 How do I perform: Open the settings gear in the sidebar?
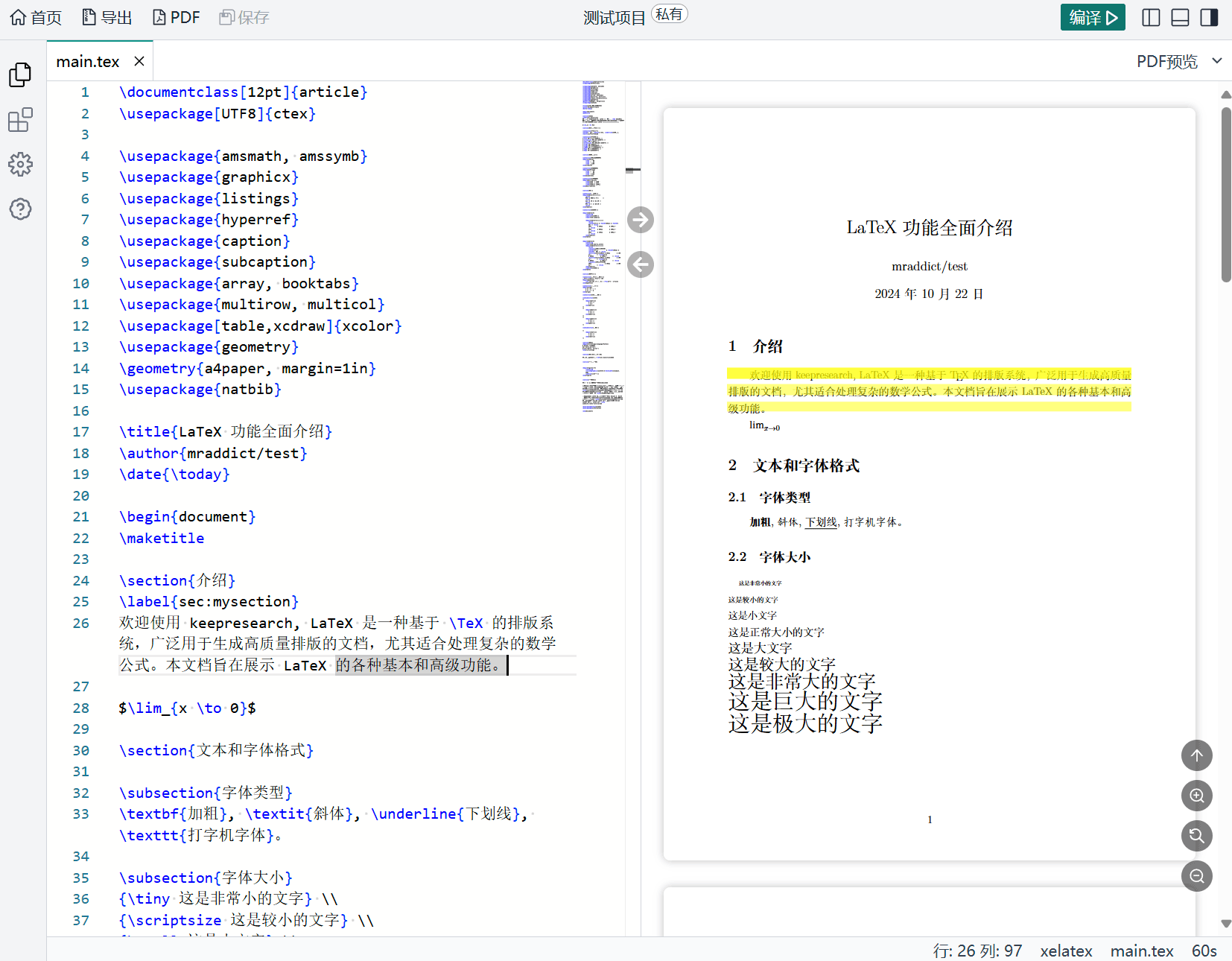click(20, 165)
